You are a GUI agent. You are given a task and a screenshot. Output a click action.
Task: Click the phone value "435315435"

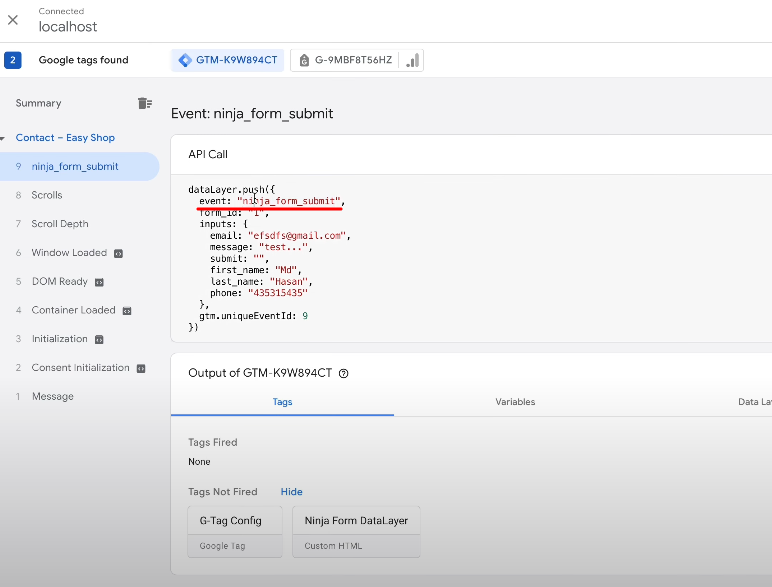click(x=278, y=293)
